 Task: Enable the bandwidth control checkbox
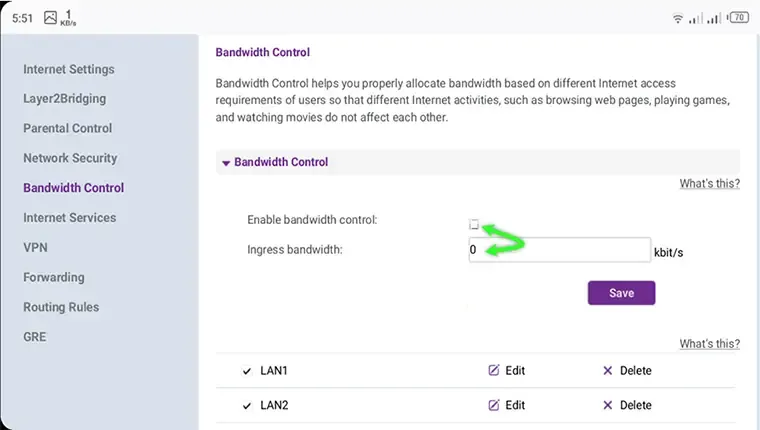coord(474,224)
